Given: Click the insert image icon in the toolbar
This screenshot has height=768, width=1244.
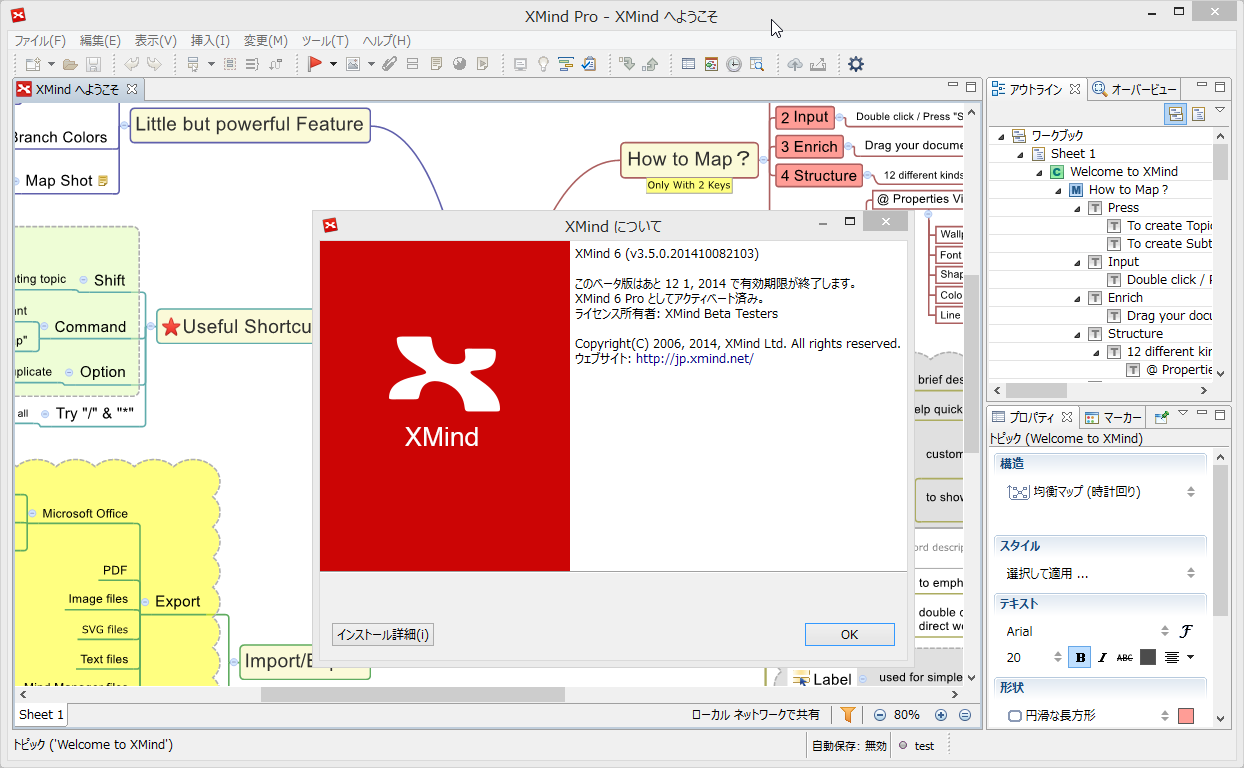Looking at the screenshot, I should coord(352,64).
